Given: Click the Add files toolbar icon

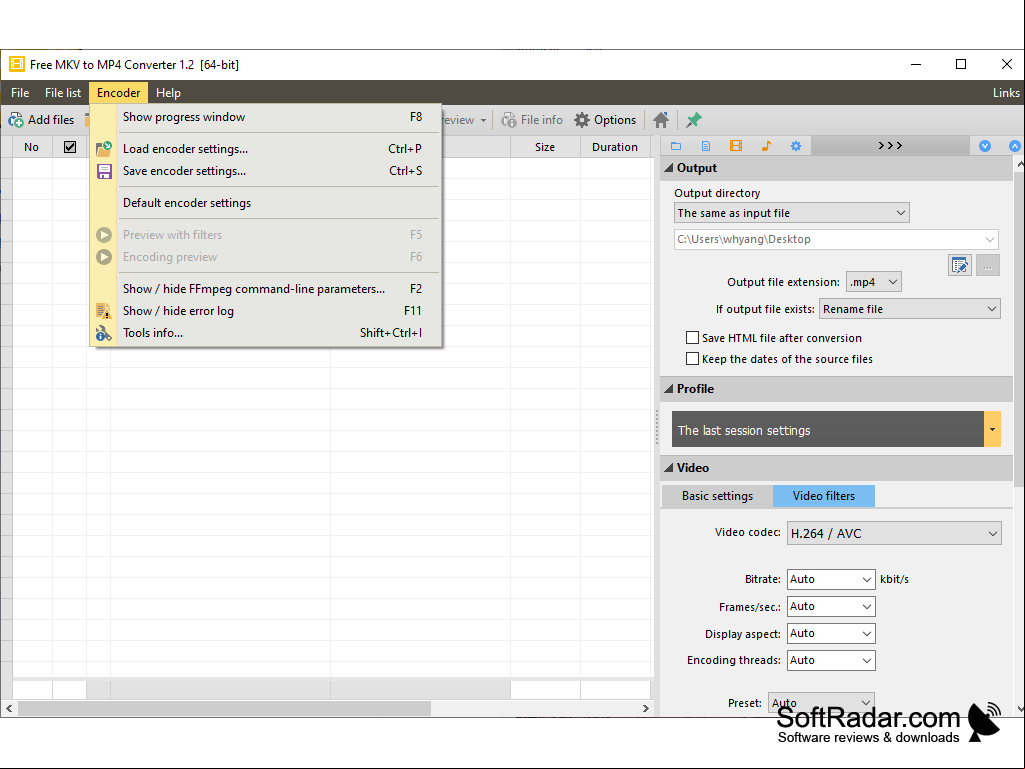Looking at the screenshot, I should pos(16,120).
